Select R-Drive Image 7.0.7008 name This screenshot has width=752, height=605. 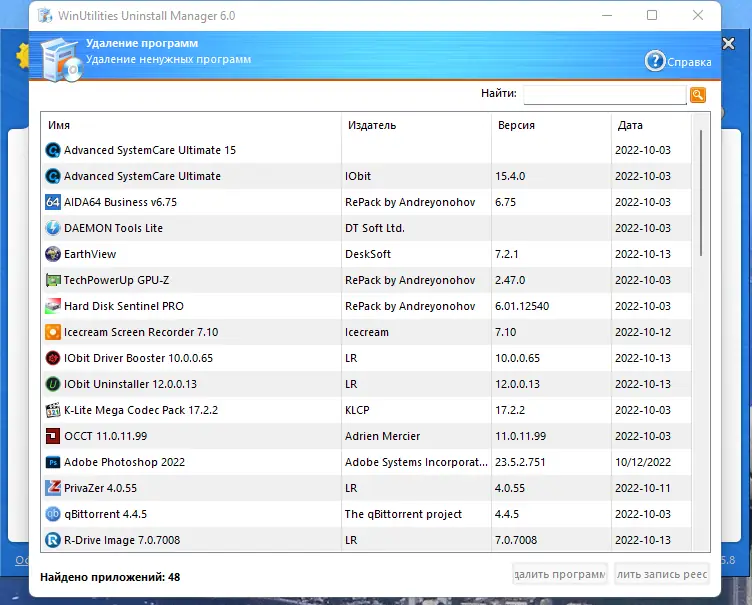pyautogui.click(x=122, y=540)
